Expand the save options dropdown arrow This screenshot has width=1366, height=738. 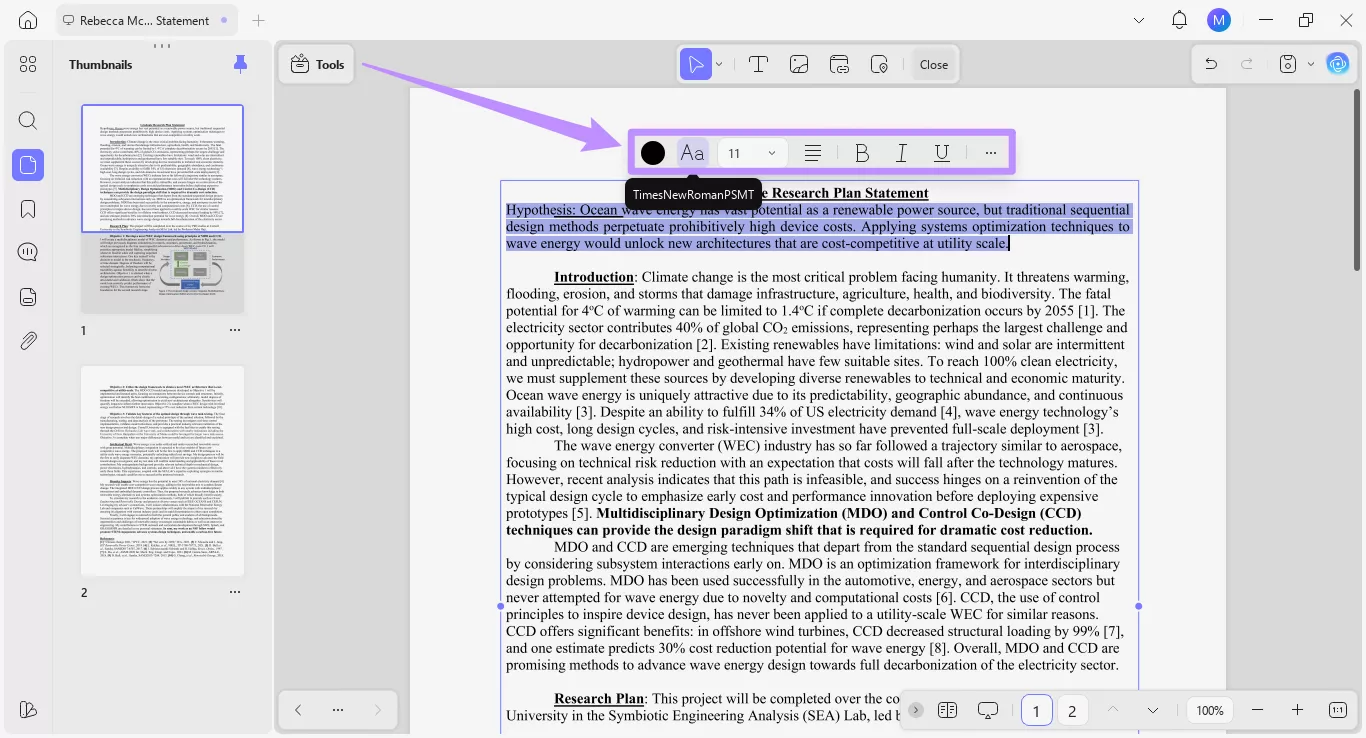tap(1311, 64)
